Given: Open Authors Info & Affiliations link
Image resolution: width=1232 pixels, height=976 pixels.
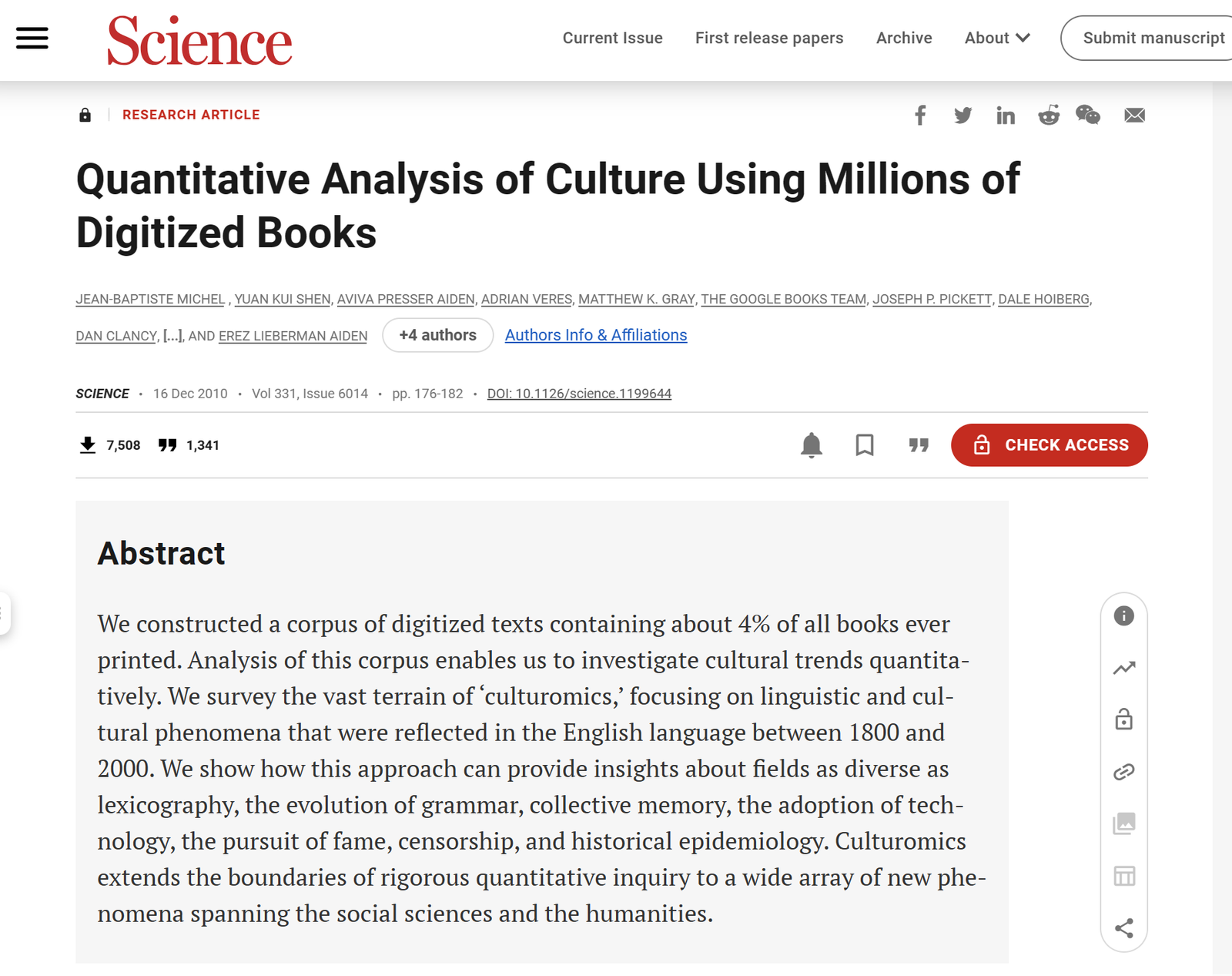Looking at the screenshot, I should pos(596,335).
